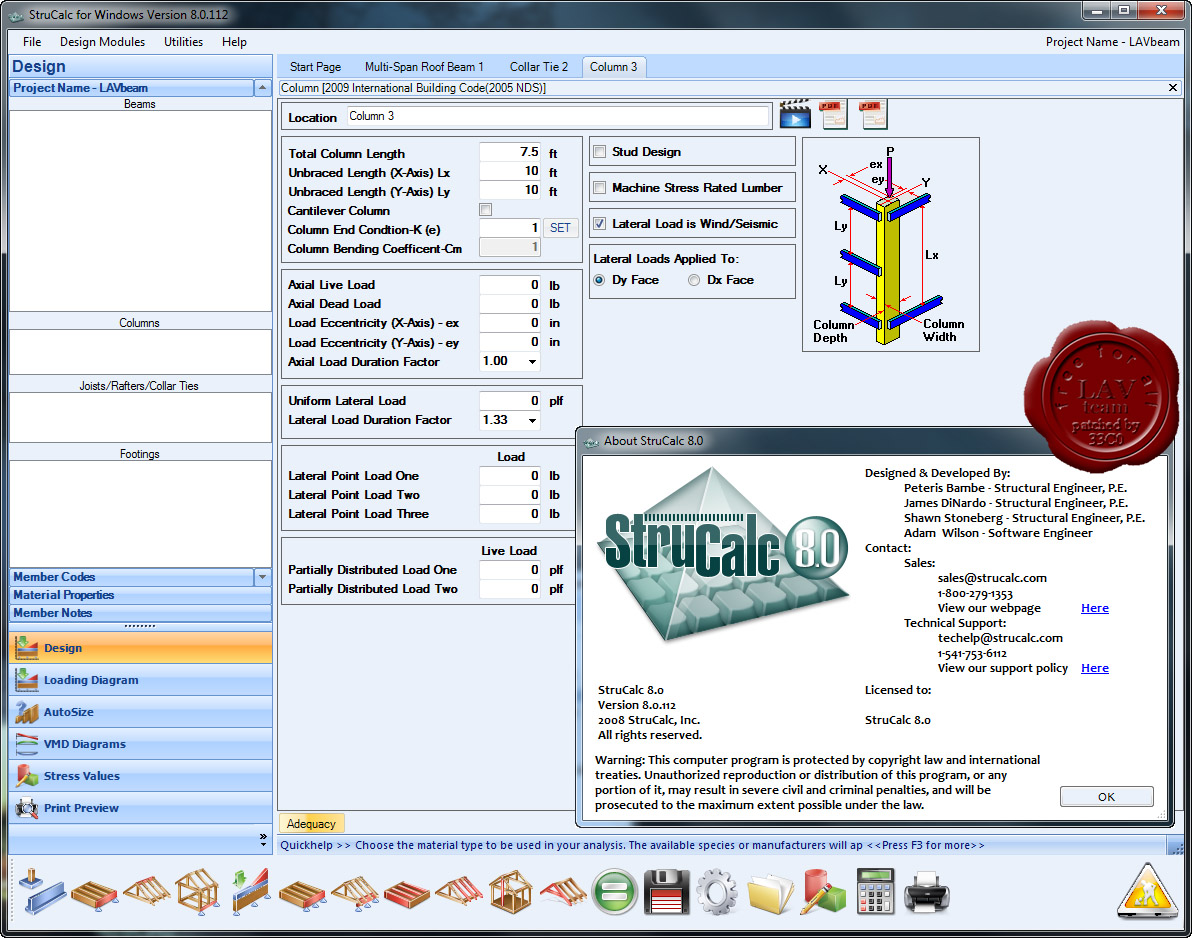1192x938 pixels.
Task: Click the Here link for webpage
Action: 1095,608
